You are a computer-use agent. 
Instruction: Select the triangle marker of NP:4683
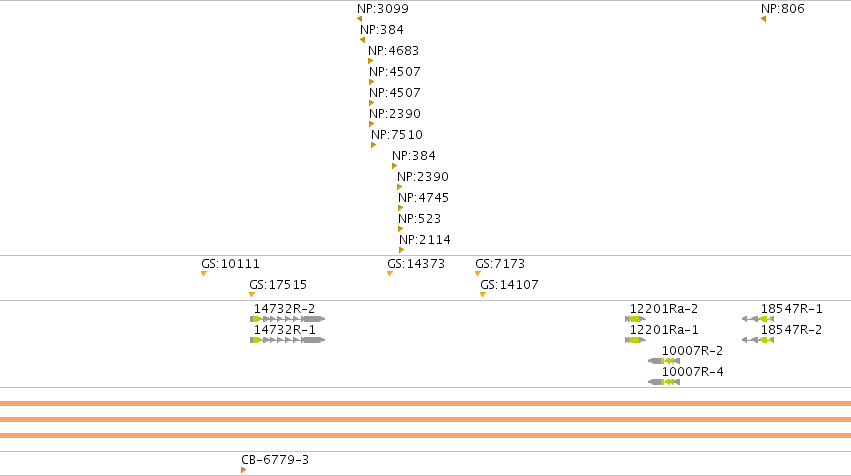[x=371, y=61]
